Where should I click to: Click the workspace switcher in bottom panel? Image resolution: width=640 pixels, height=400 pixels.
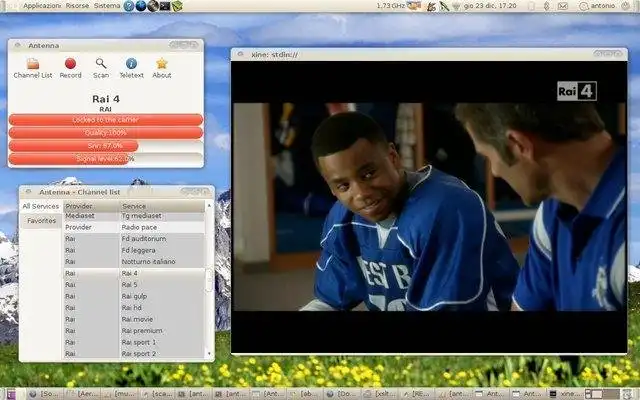pyautogui.click(x=602, y=394)
